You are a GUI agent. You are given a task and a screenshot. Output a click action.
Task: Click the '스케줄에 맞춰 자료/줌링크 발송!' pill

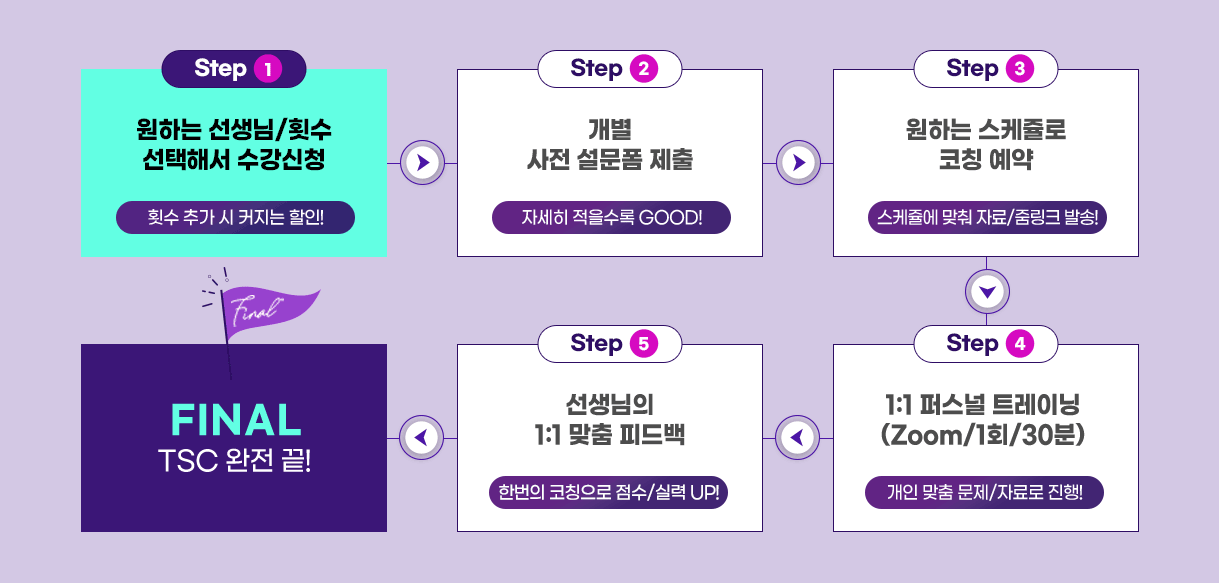[986, 218]
